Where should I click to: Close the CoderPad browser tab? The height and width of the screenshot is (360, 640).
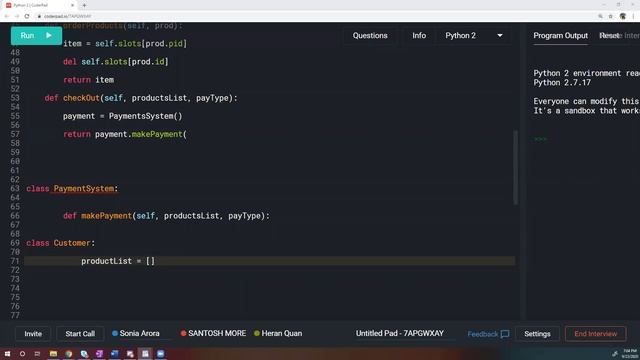[x=72, y=5]
